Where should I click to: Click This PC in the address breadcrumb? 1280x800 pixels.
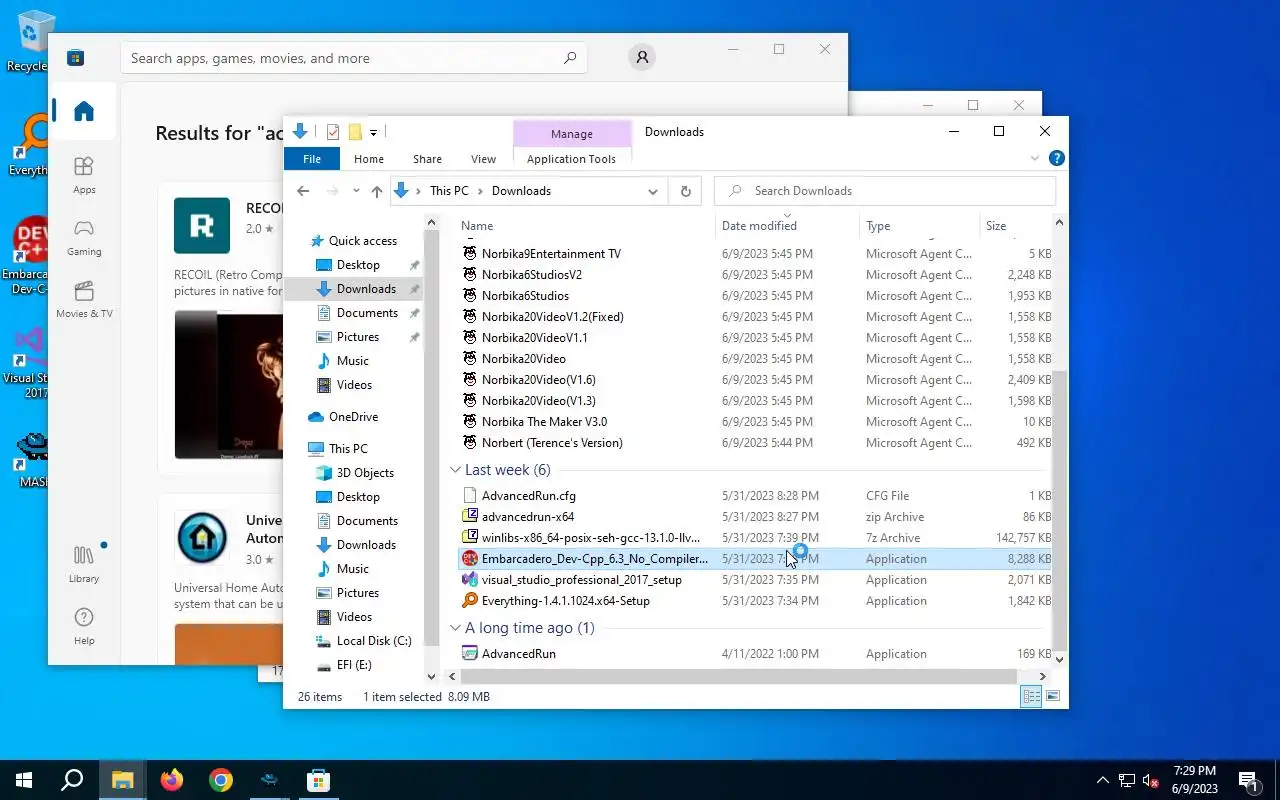pyautogui.click(x=449, y=191)
